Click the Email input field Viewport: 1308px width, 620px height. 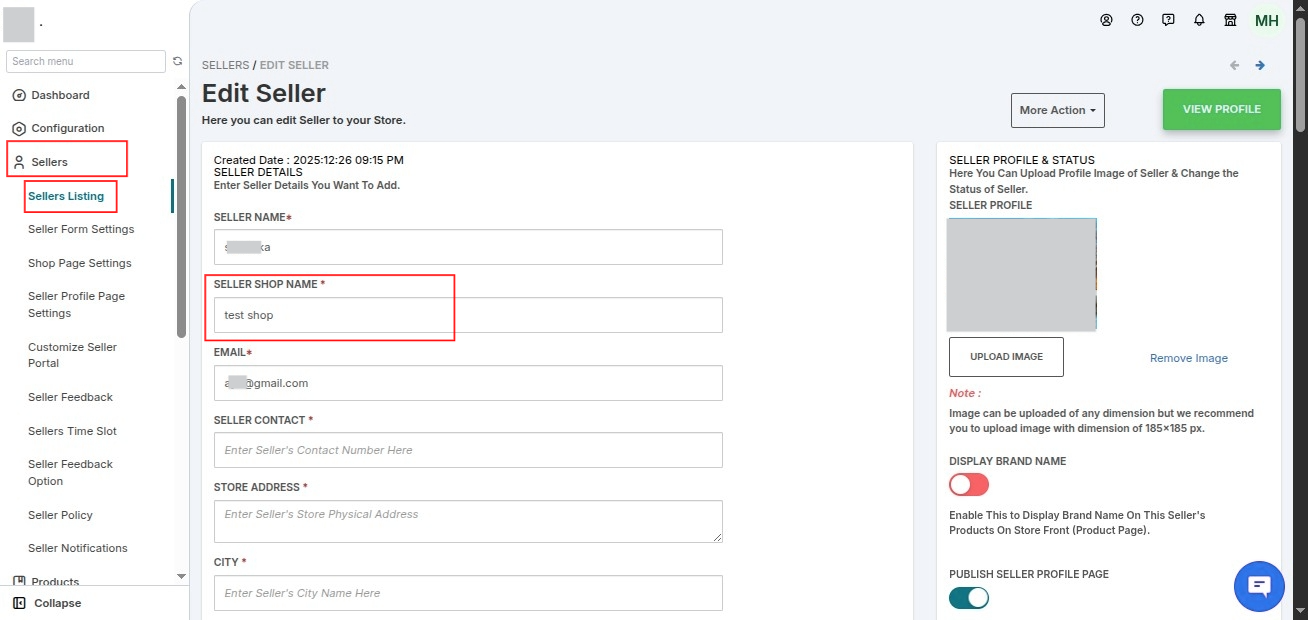coord(468,383)
